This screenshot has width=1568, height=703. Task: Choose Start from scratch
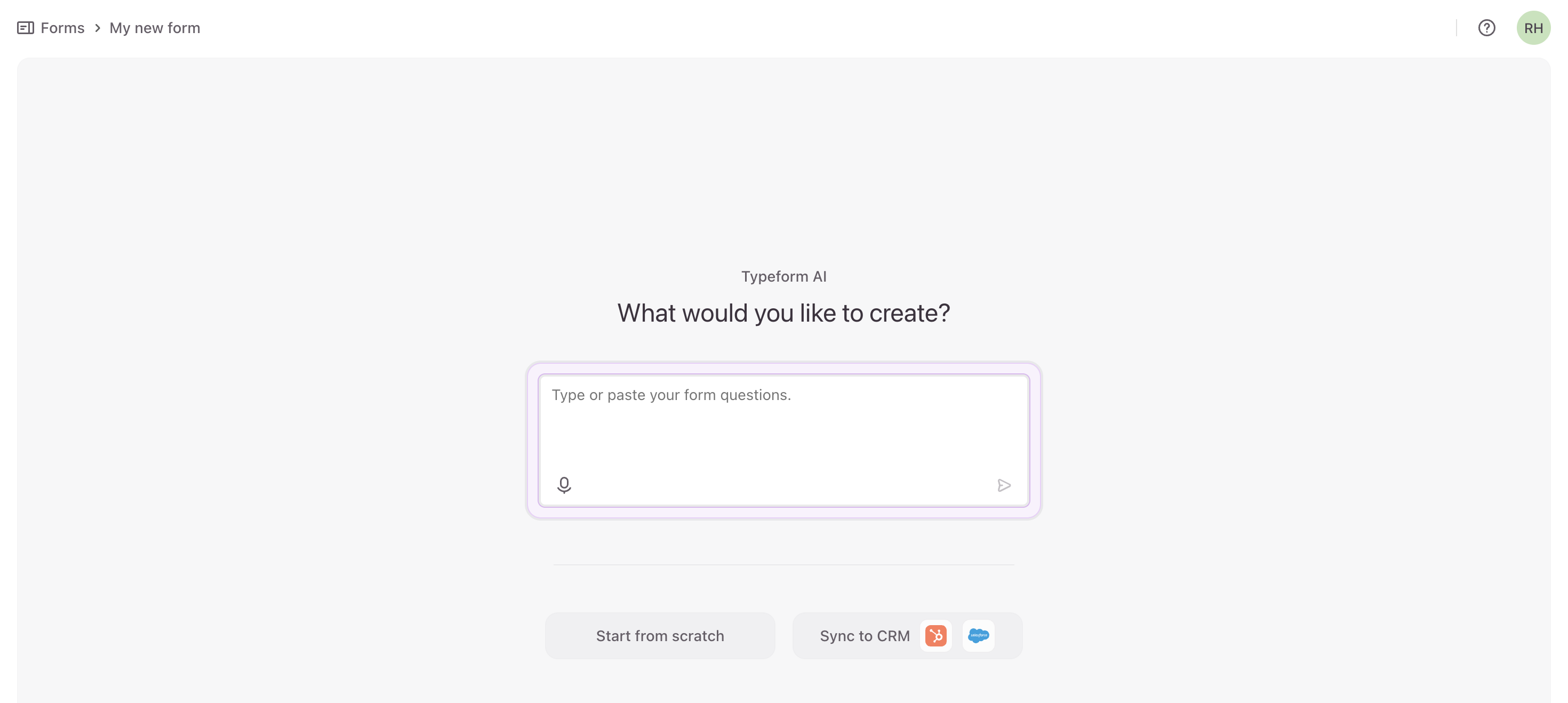pos(660,635)
